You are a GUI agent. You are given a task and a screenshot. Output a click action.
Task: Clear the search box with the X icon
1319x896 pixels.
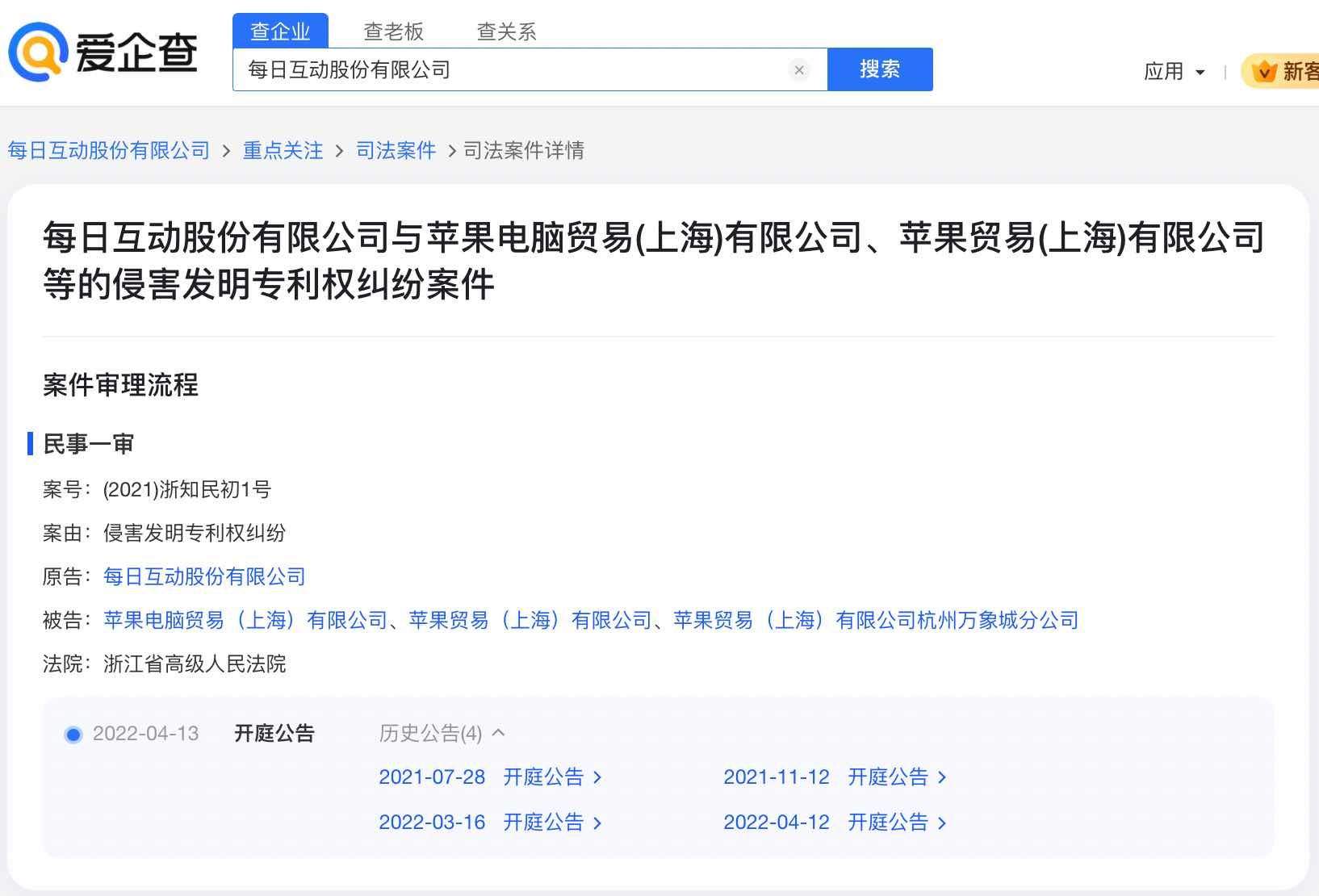(798, 70)
